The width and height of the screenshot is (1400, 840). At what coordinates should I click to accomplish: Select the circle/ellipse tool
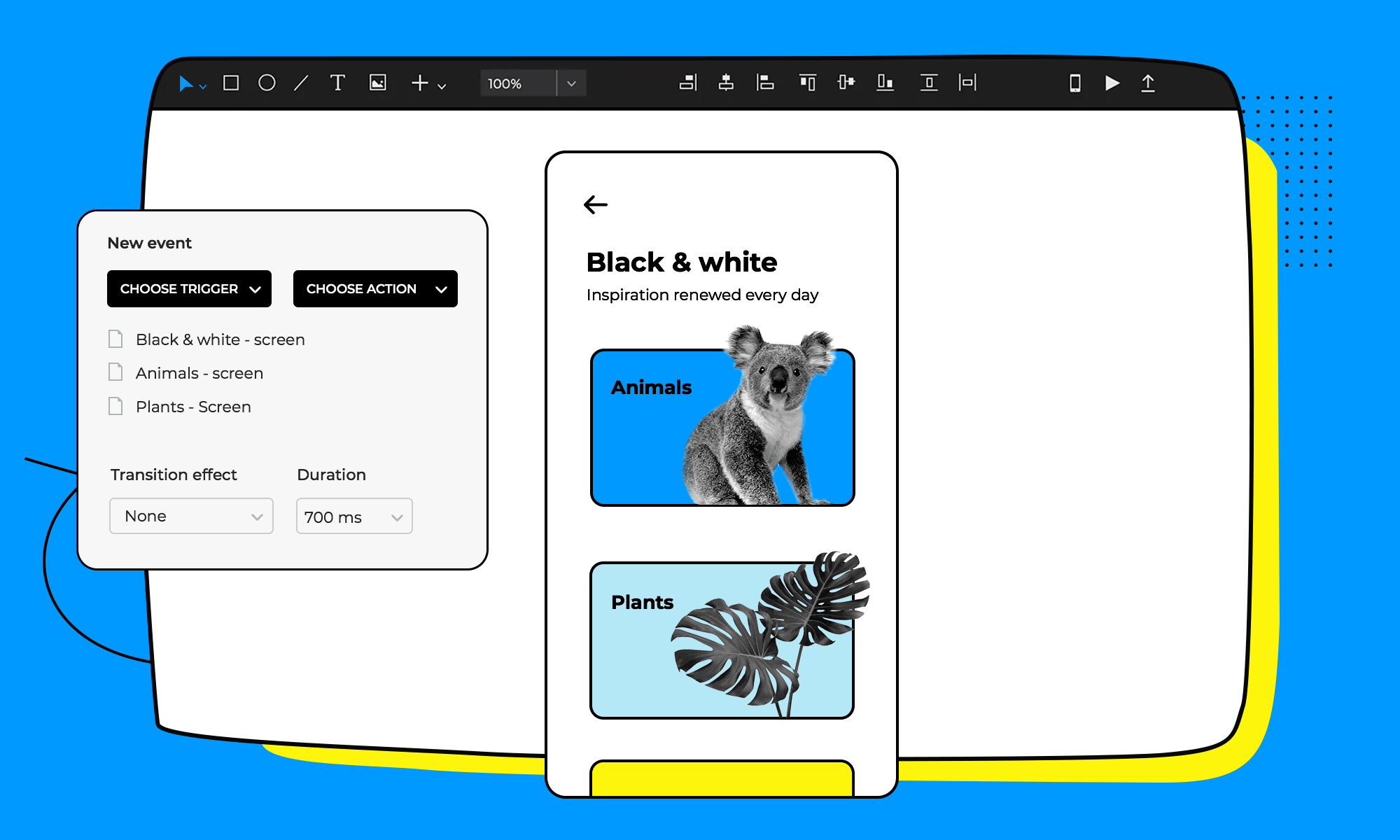pos(265,85)
